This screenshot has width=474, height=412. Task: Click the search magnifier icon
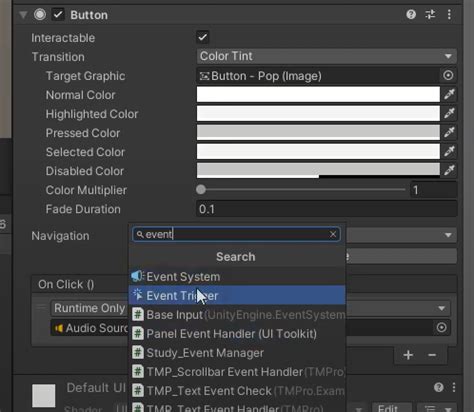140,234
